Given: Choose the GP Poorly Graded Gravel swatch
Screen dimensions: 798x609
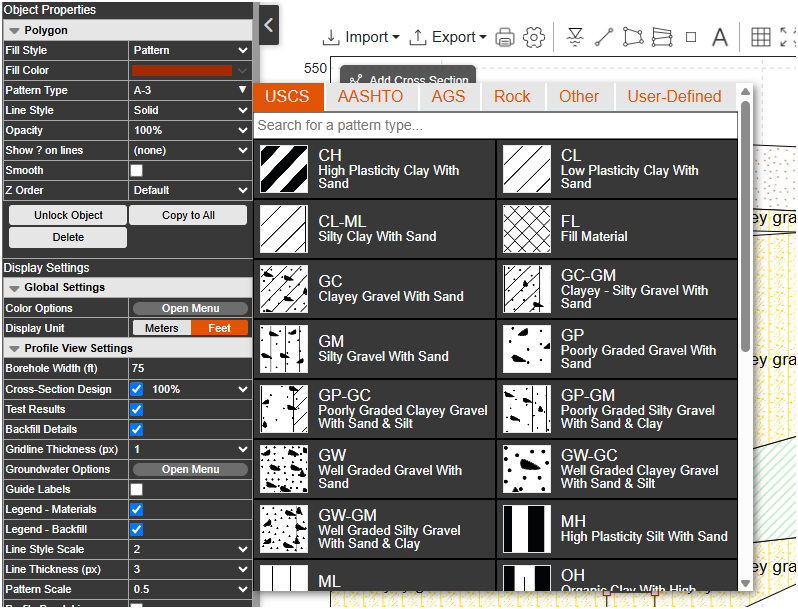Looking at the screenshot, I should (x=527, y=349).
